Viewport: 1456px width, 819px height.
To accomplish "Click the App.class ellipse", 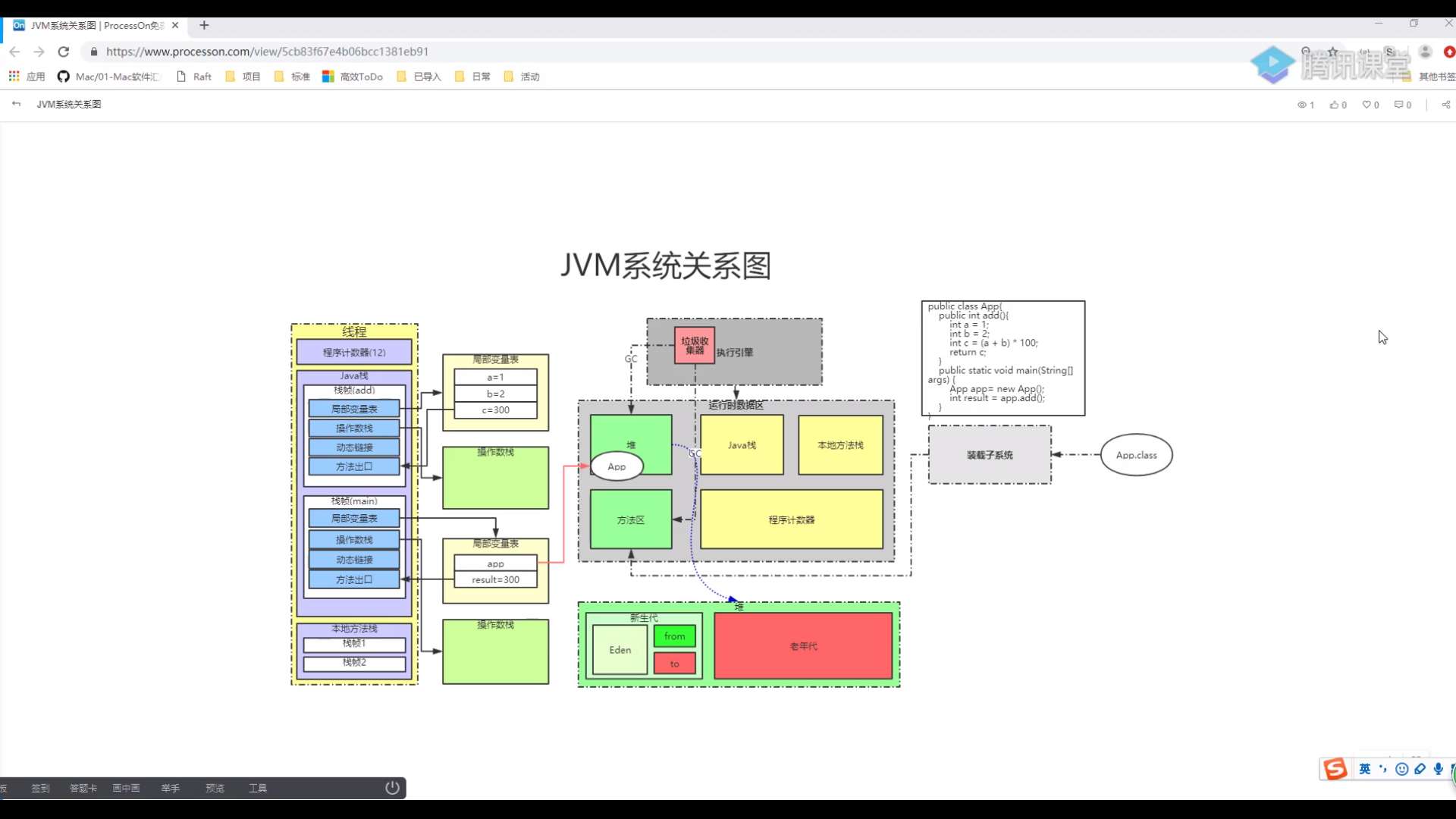I will (x=1136, y=455).
